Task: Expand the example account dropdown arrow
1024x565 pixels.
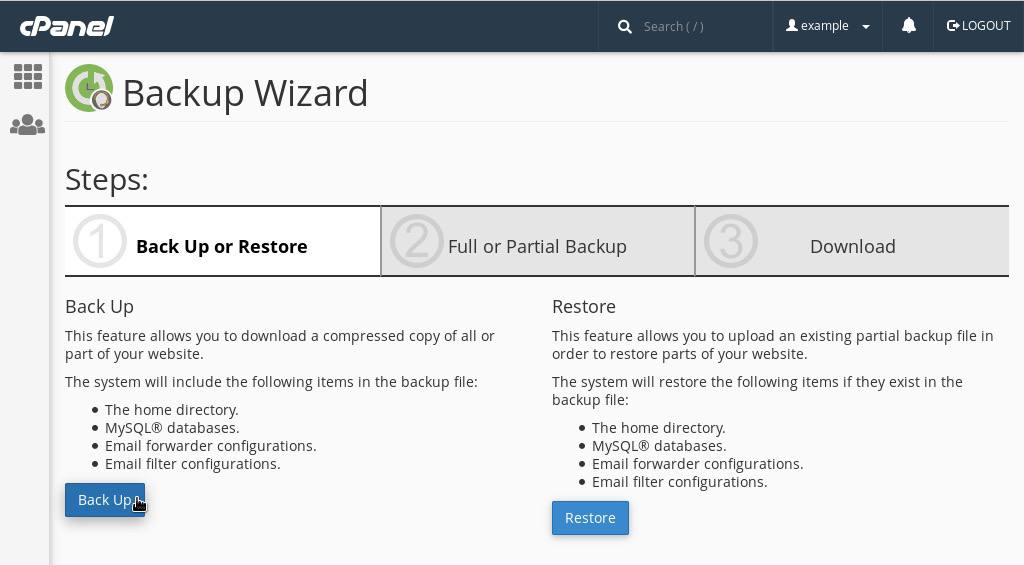Action: click(x=866, y=27)
